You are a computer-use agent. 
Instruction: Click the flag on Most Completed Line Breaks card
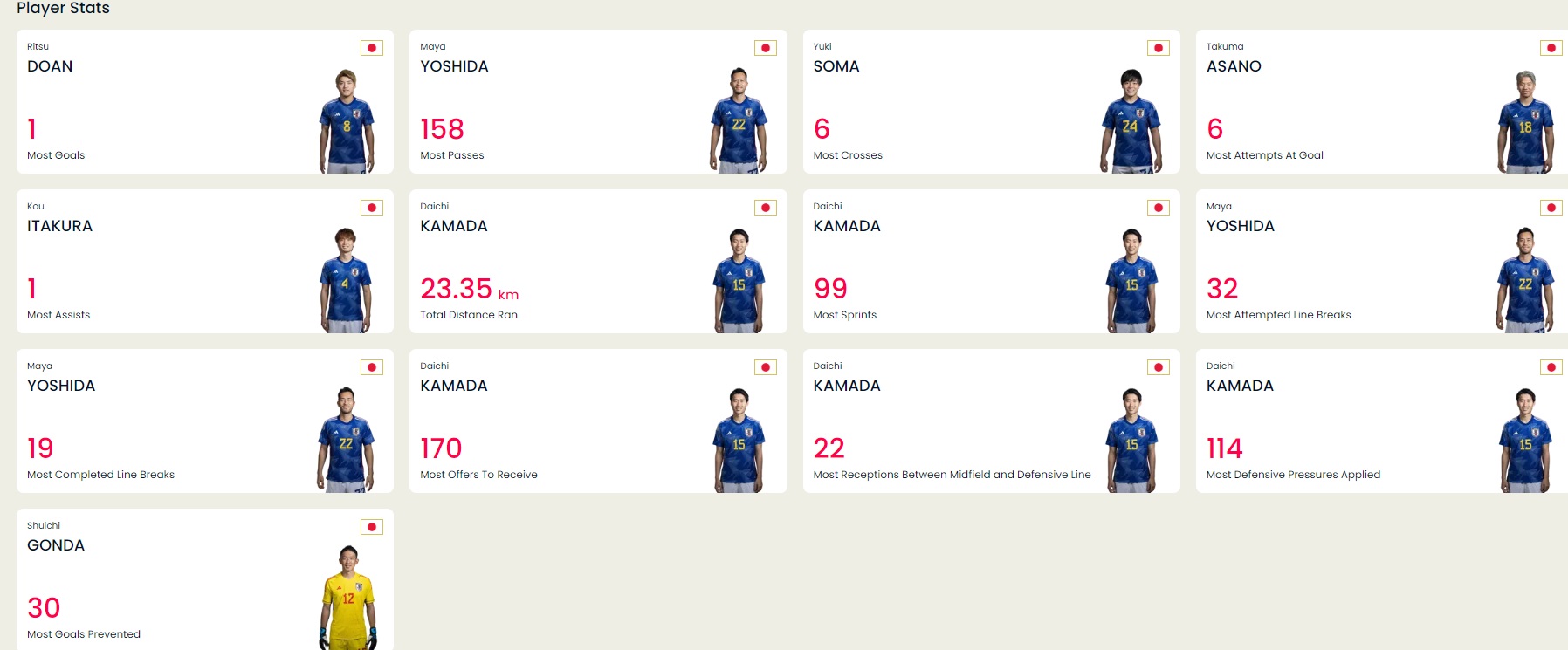372,367
